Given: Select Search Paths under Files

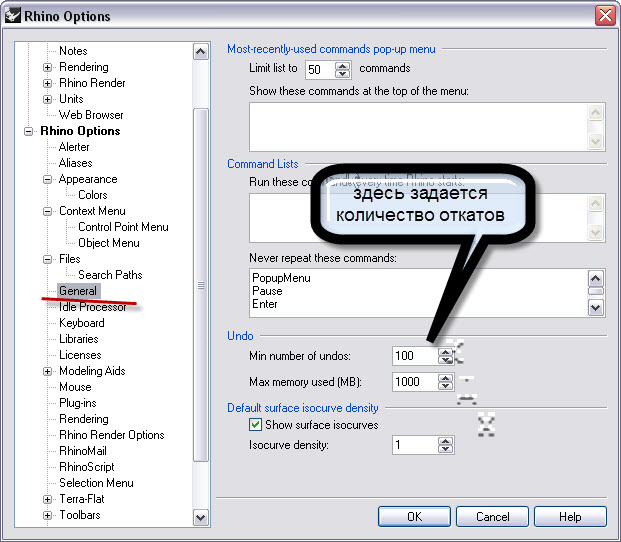Looking at the screenshot, I should (x=110, y=275).
